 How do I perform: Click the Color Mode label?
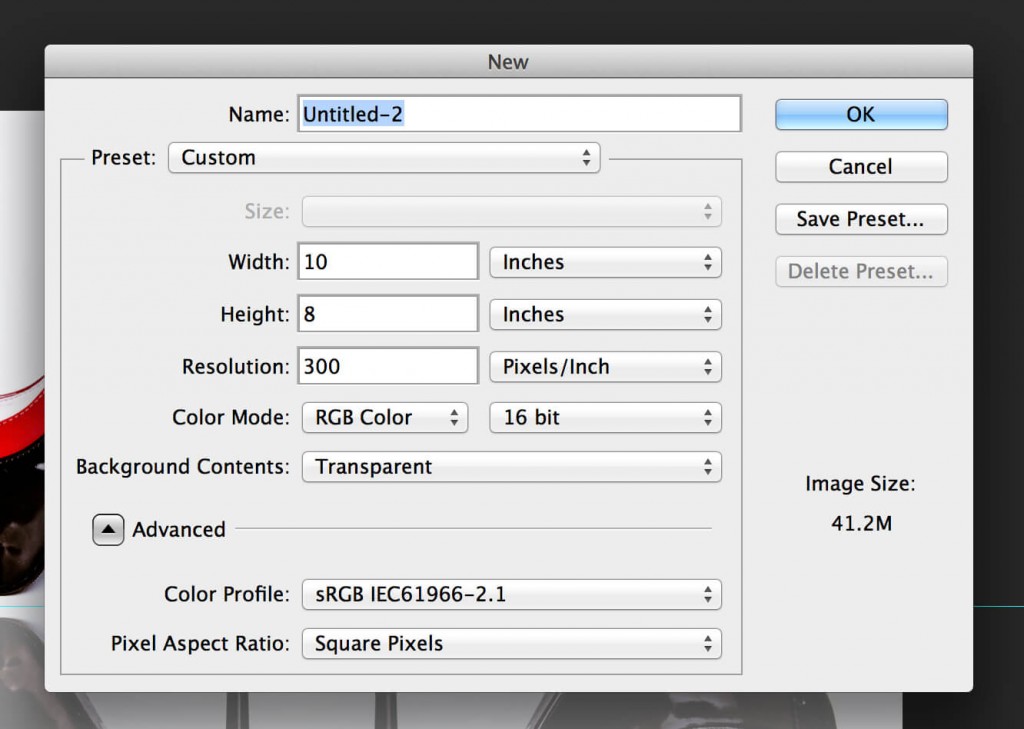[x=231, y=417]
